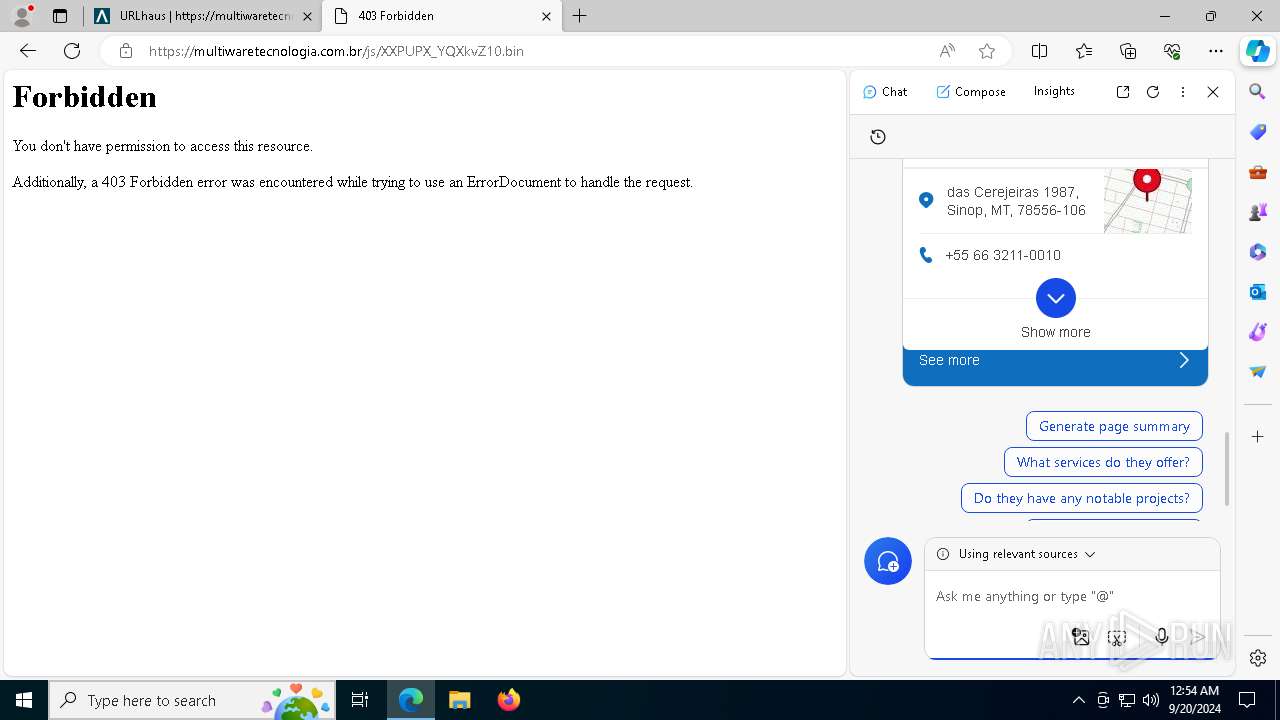Open Outlook in sidebar

(x=1258, y=292)
